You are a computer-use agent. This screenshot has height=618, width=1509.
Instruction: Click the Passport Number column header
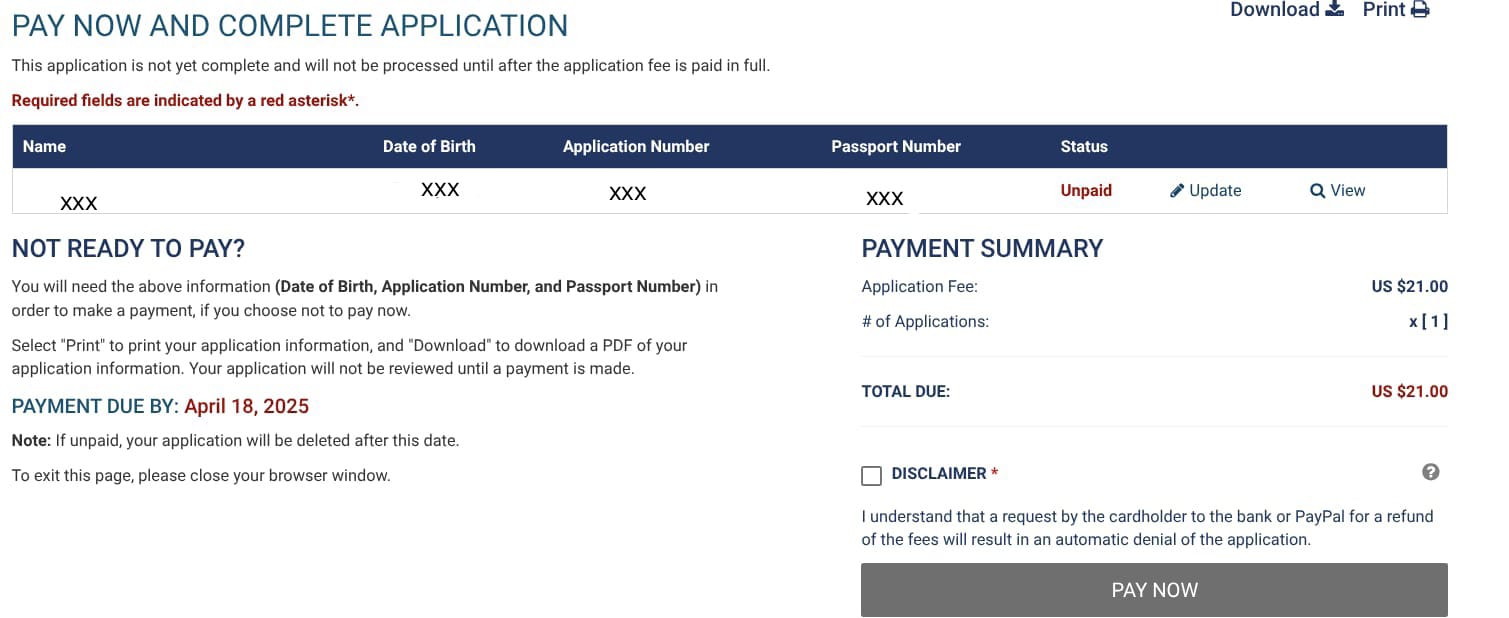click(x=896, y=147)
